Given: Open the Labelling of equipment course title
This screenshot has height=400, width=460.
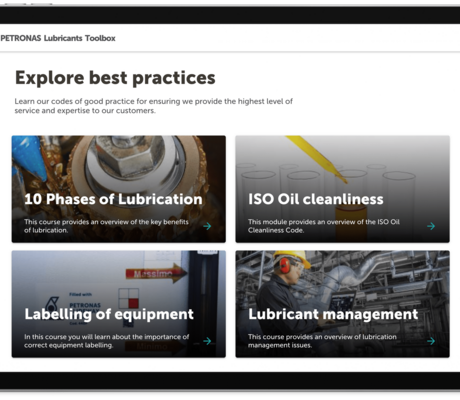Looking at the screenshot, I should point(109,314).
